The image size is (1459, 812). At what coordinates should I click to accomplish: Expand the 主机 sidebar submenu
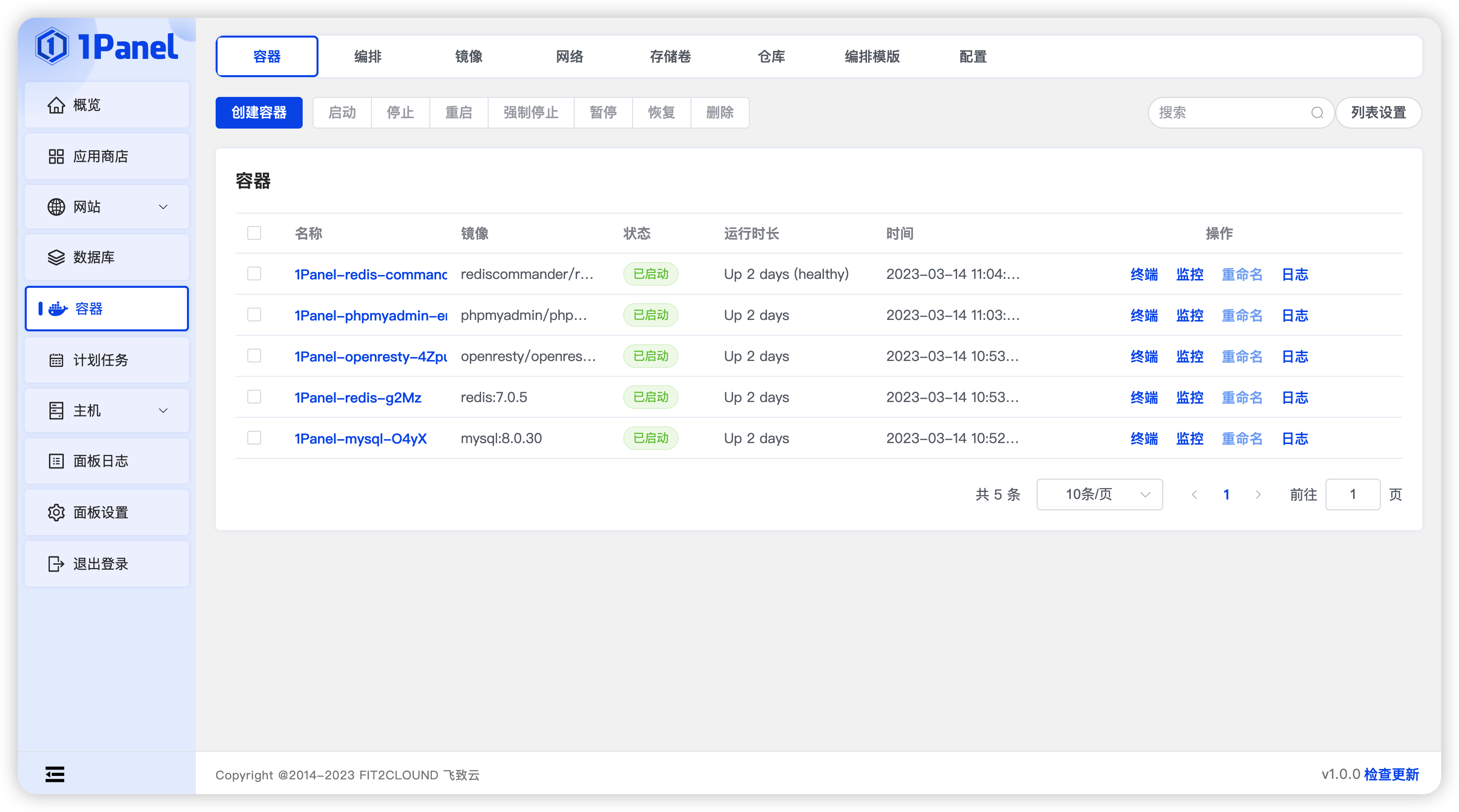164,410
